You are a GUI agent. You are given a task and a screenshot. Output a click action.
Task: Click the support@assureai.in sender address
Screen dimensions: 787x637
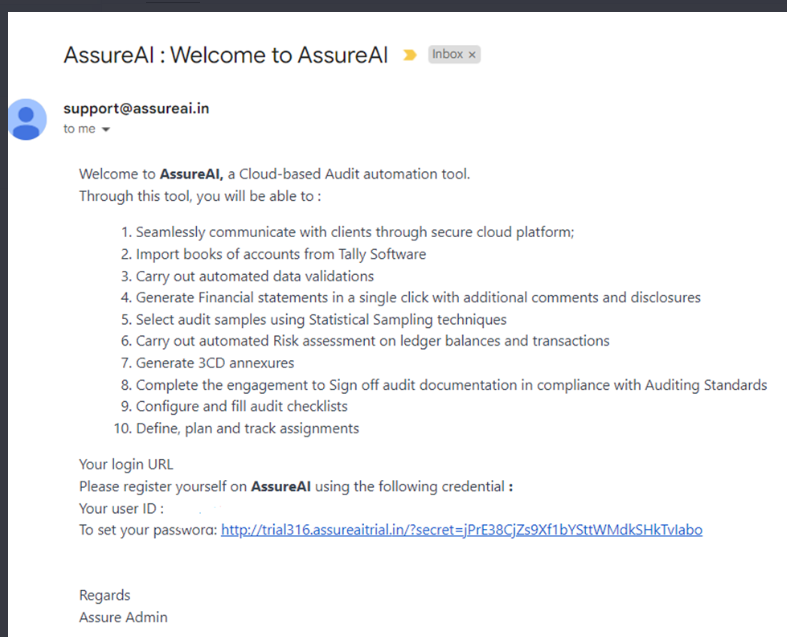pyautogui.click(x=136, y=109)
